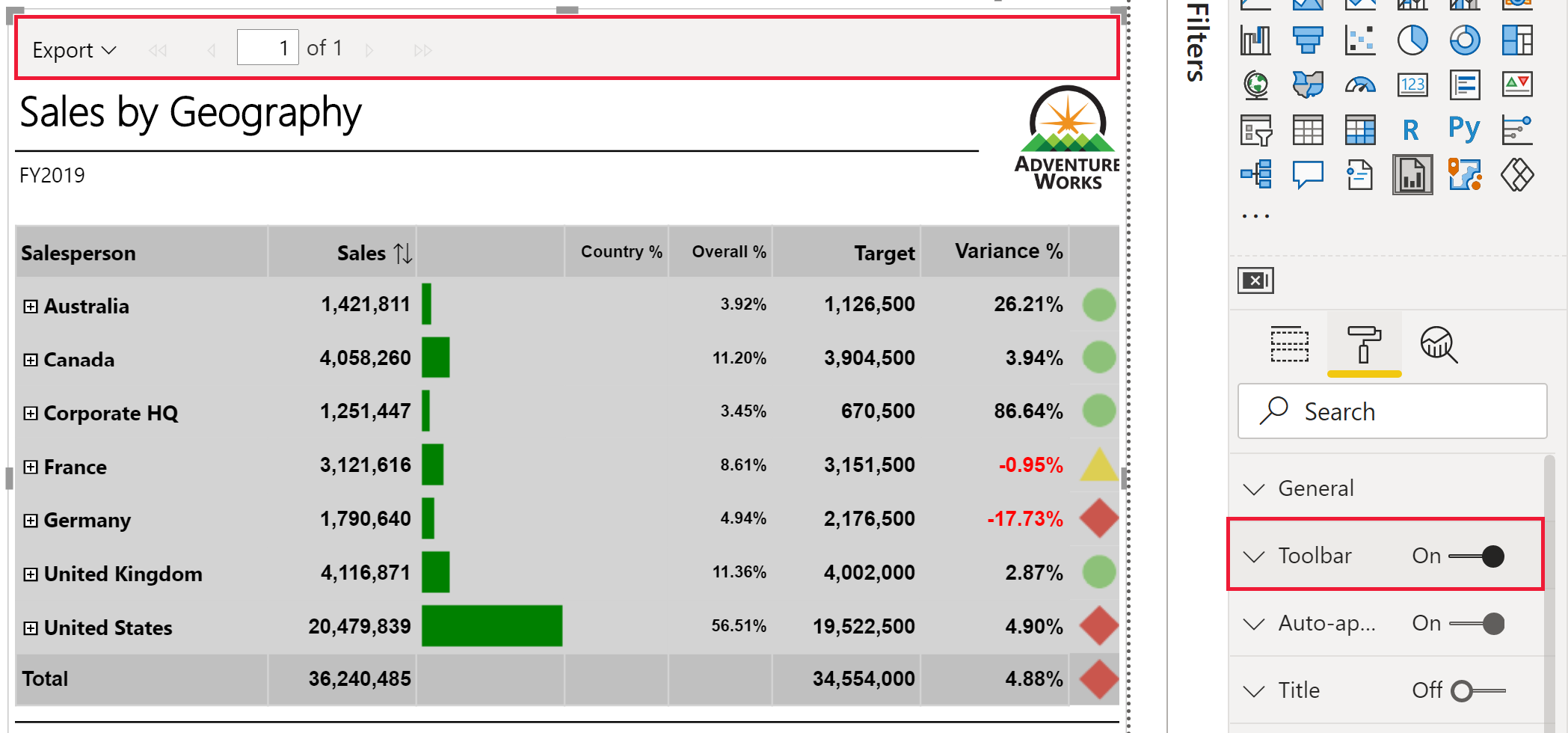Switch to the Format paint roller tab

1364,345
